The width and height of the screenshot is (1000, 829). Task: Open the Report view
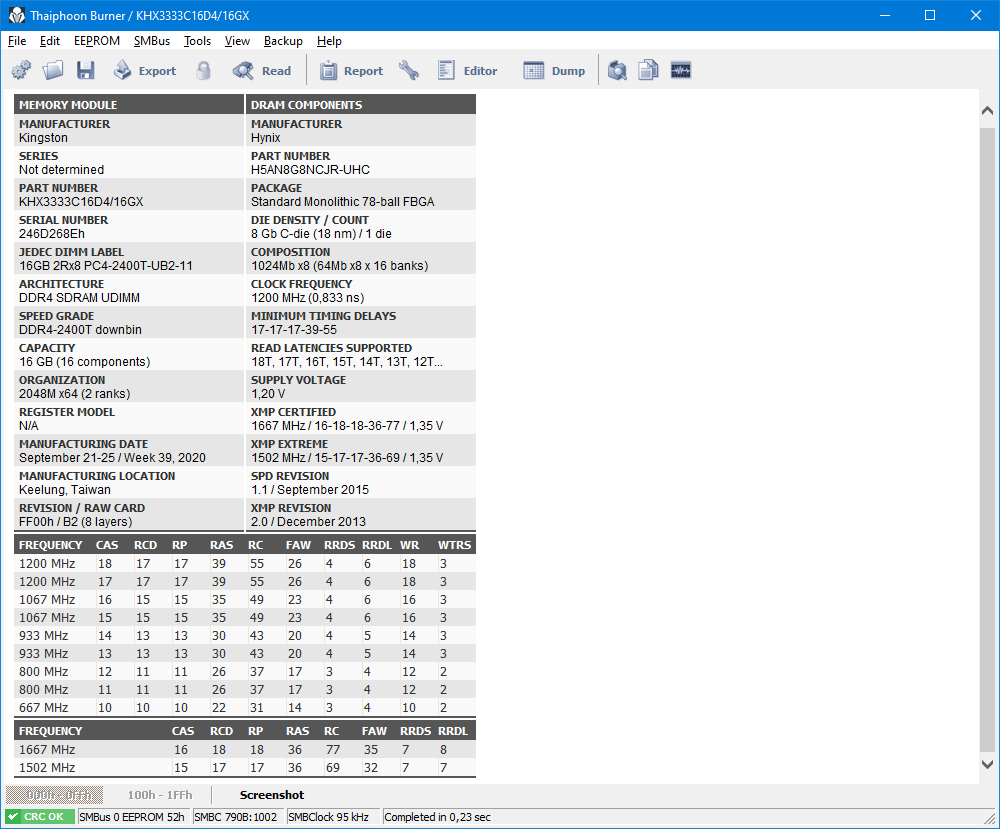[x=351, y=70]
